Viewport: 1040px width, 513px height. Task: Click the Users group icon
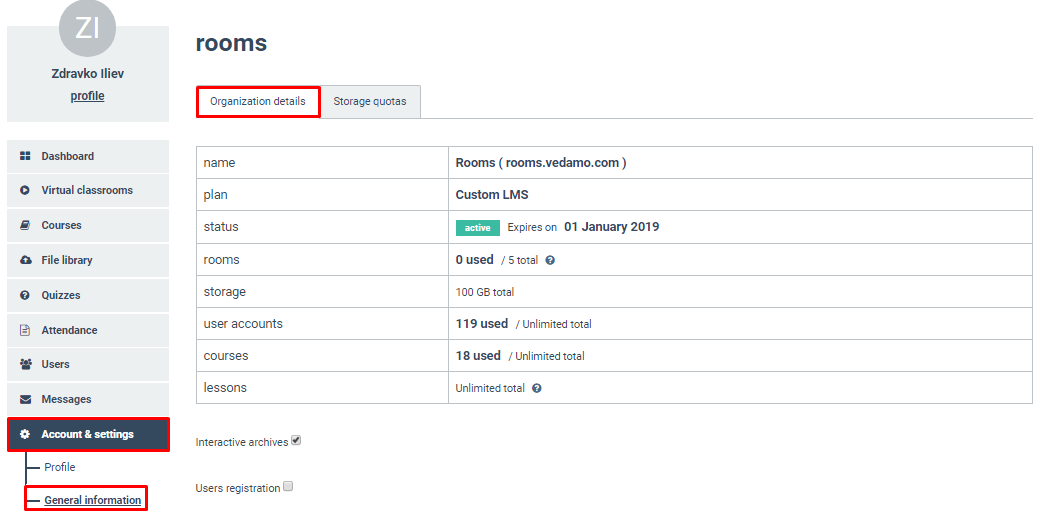point(25,364)
